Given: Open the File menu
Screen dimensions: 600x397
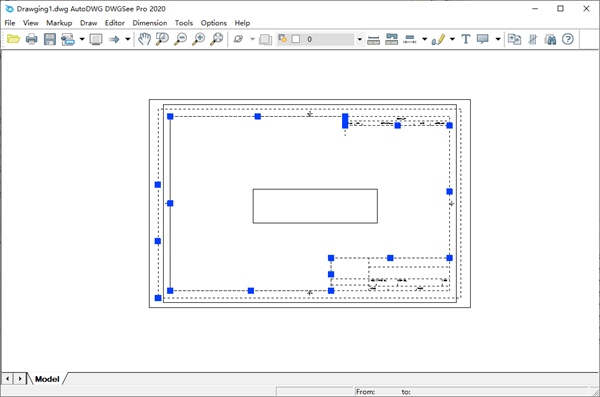Looking at the screenshot, I should coord(10,23).
